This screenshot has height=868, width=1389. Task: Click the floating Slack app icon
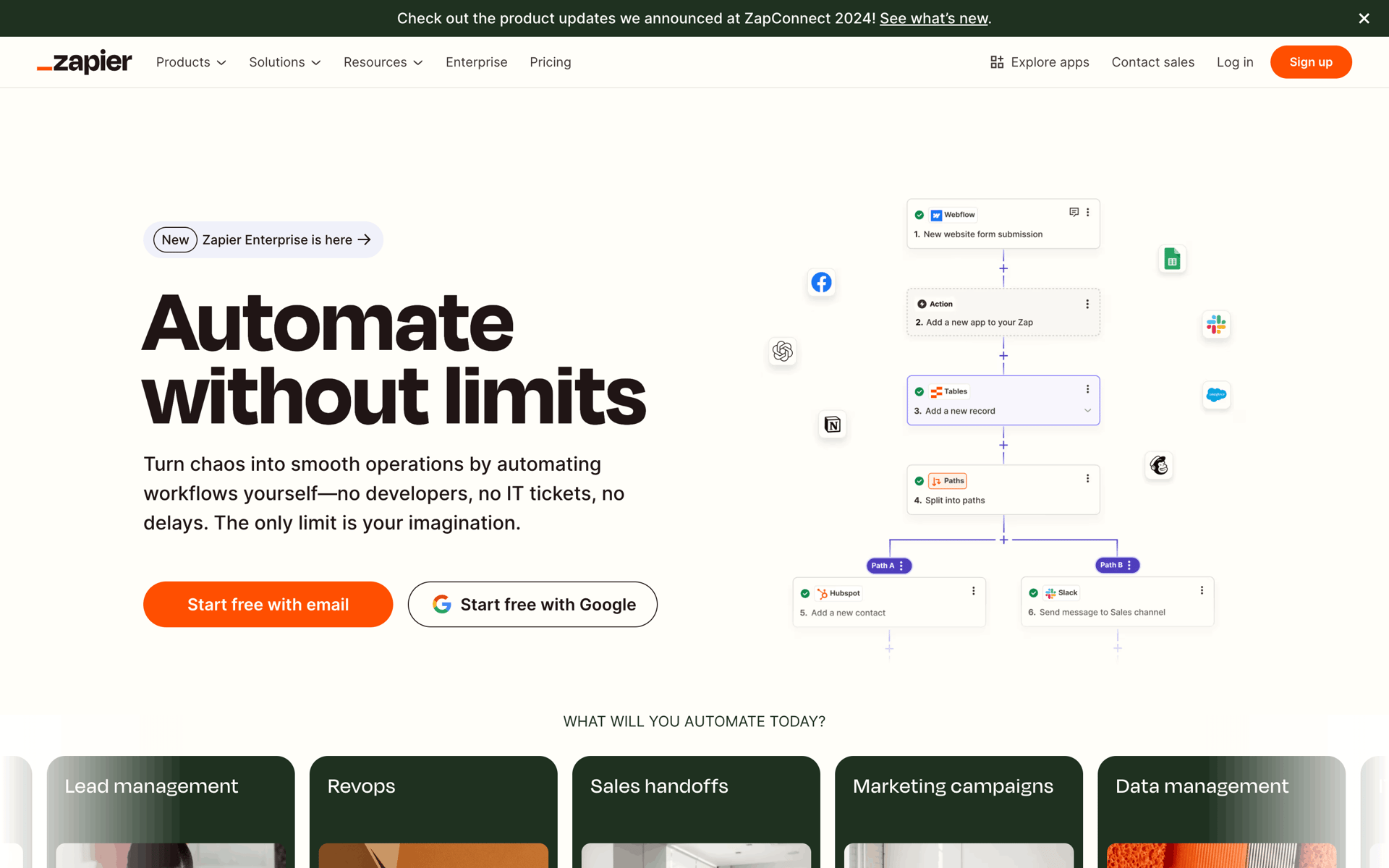[x=1216, y=325]
